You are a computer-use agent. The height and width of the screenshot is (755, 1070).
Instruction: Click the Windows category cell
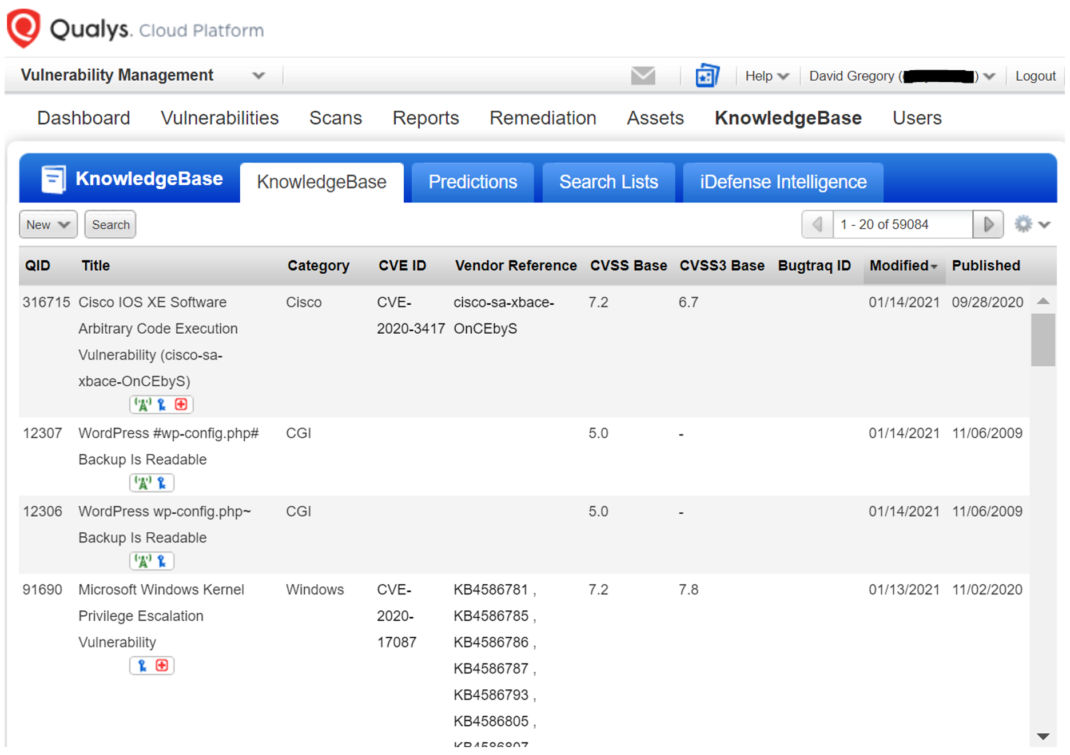[315, 590]
